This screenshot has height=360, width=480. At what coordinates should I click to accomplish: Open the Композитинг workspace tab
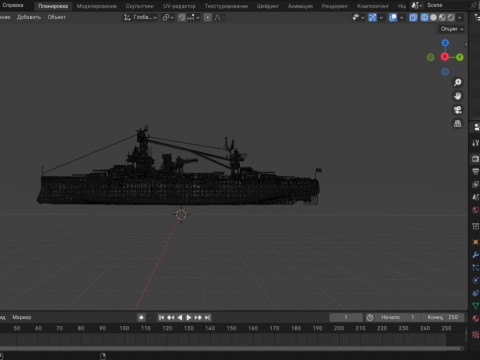click(x=373, y=6)
